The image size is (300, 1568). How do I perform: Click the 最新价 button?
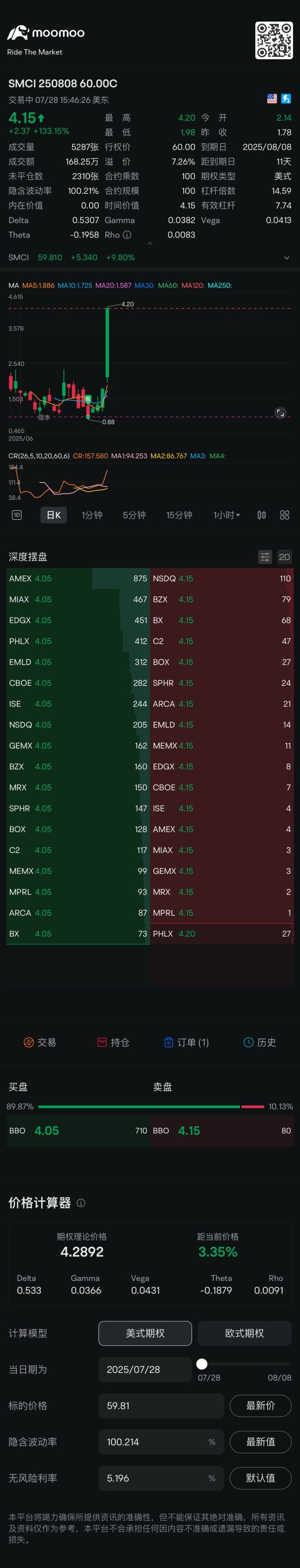click(x=260, y=1406)
